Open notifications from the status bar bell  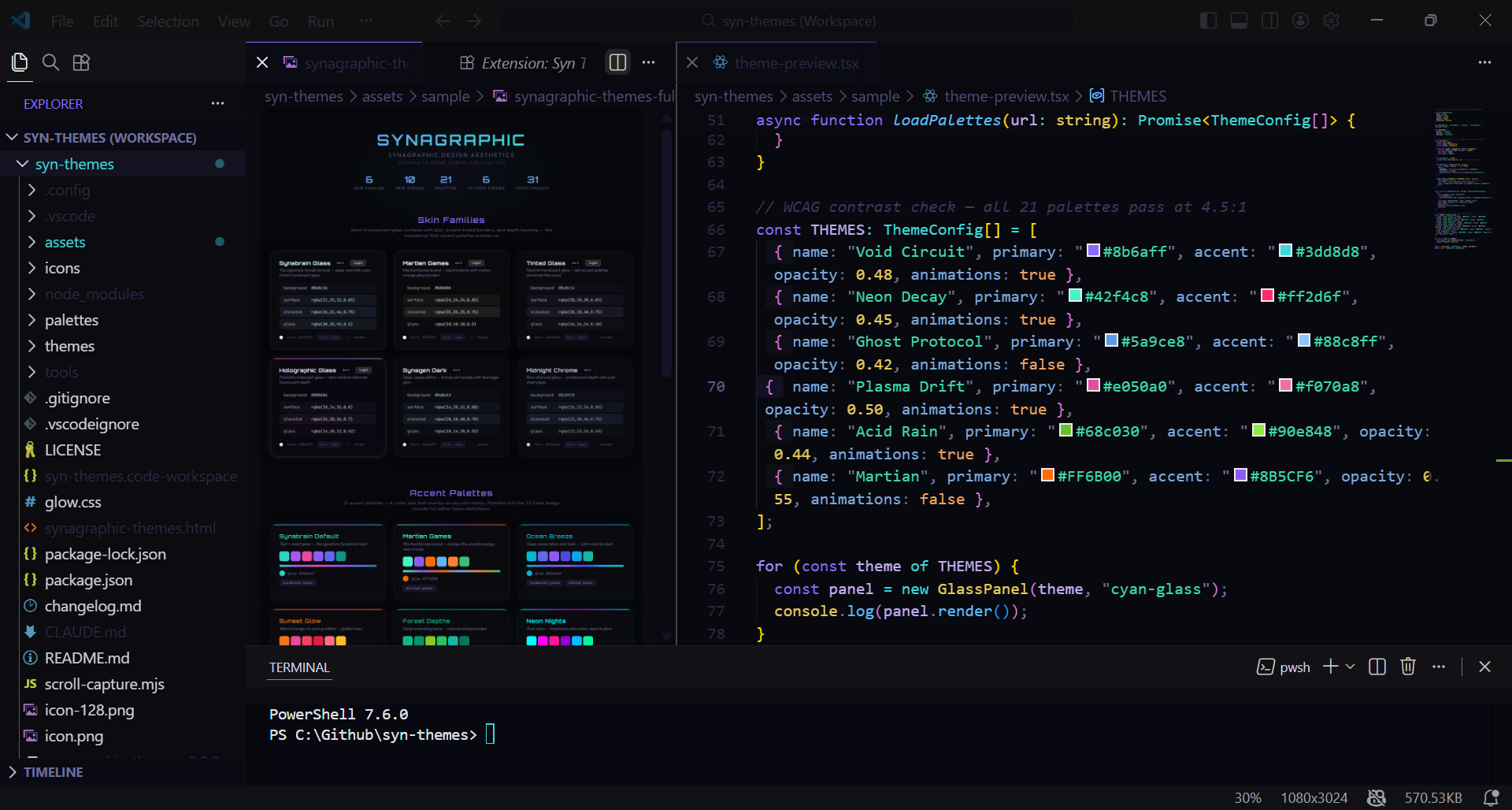(x=1491, y=797)
